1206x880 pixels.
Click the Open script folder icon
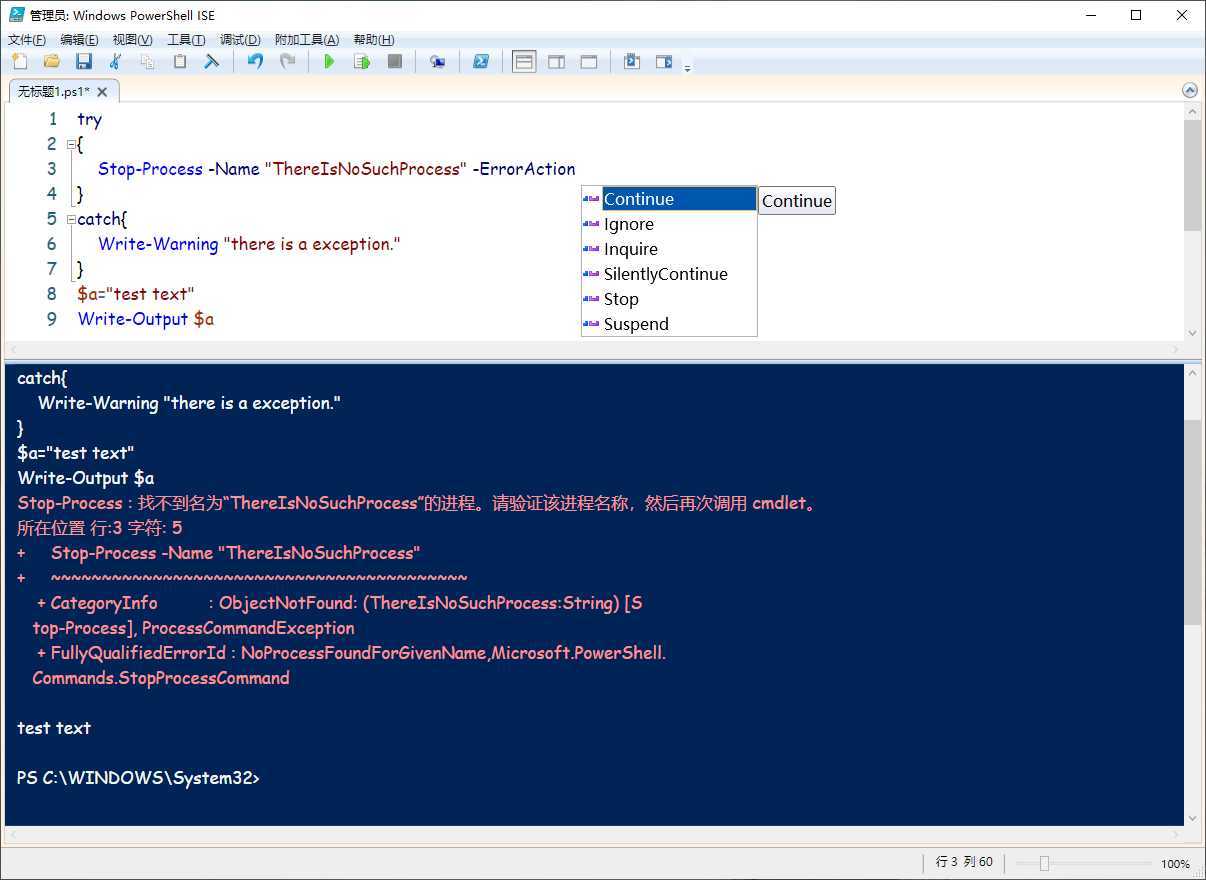point(51,62)
